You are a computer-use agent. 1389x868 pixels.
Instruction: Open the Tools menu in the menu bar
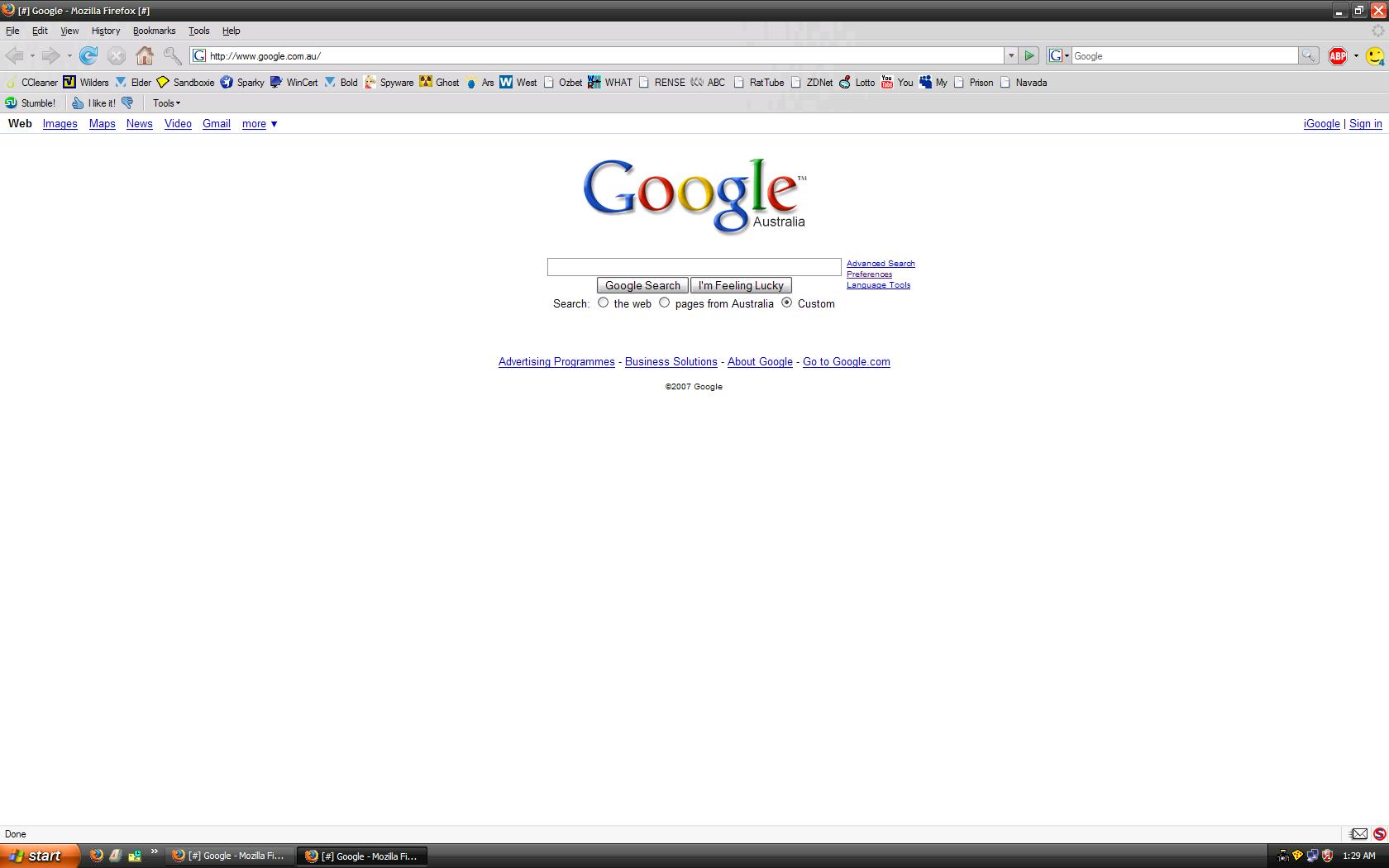(199, 31)
